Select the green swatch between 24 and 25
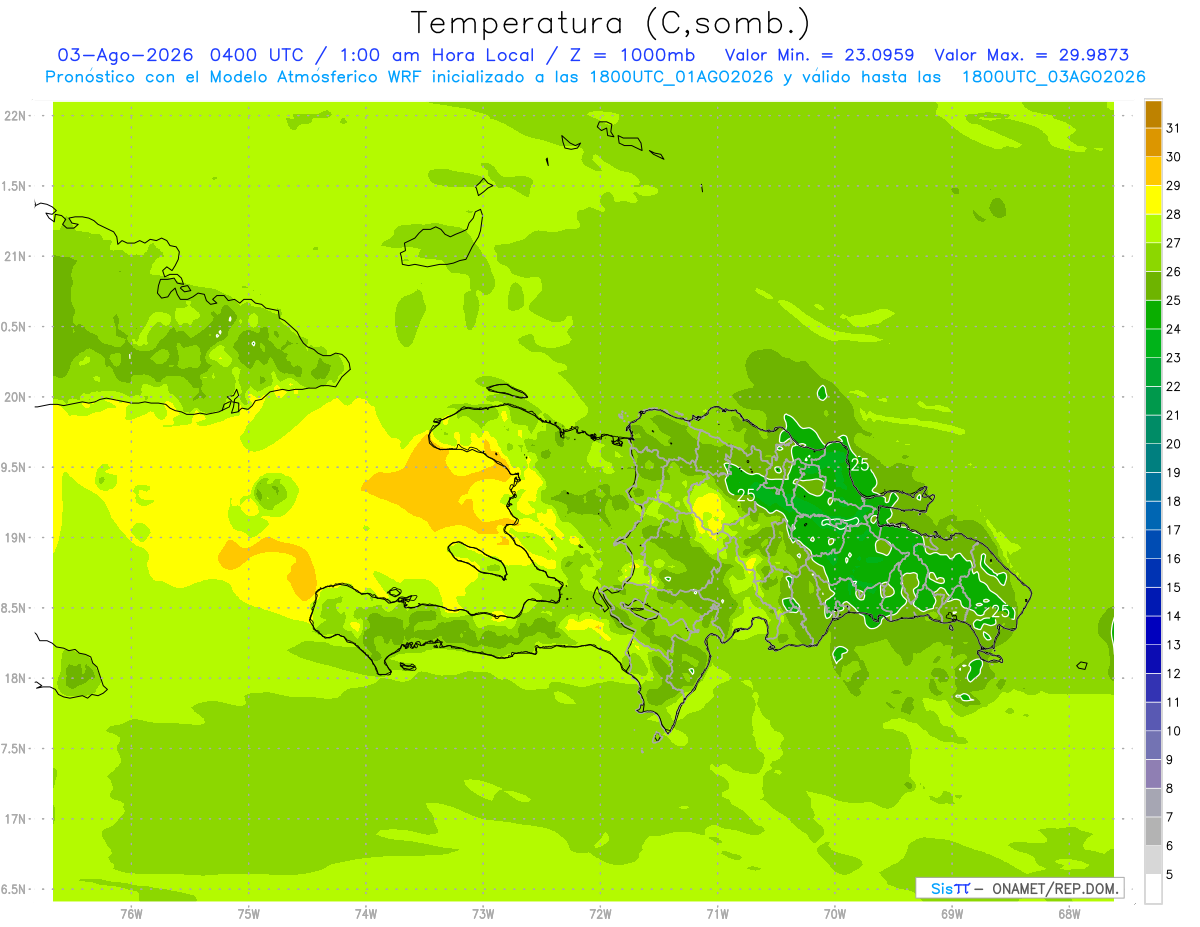Screen dimensions: 1200x927 [x=1153, y=315]
